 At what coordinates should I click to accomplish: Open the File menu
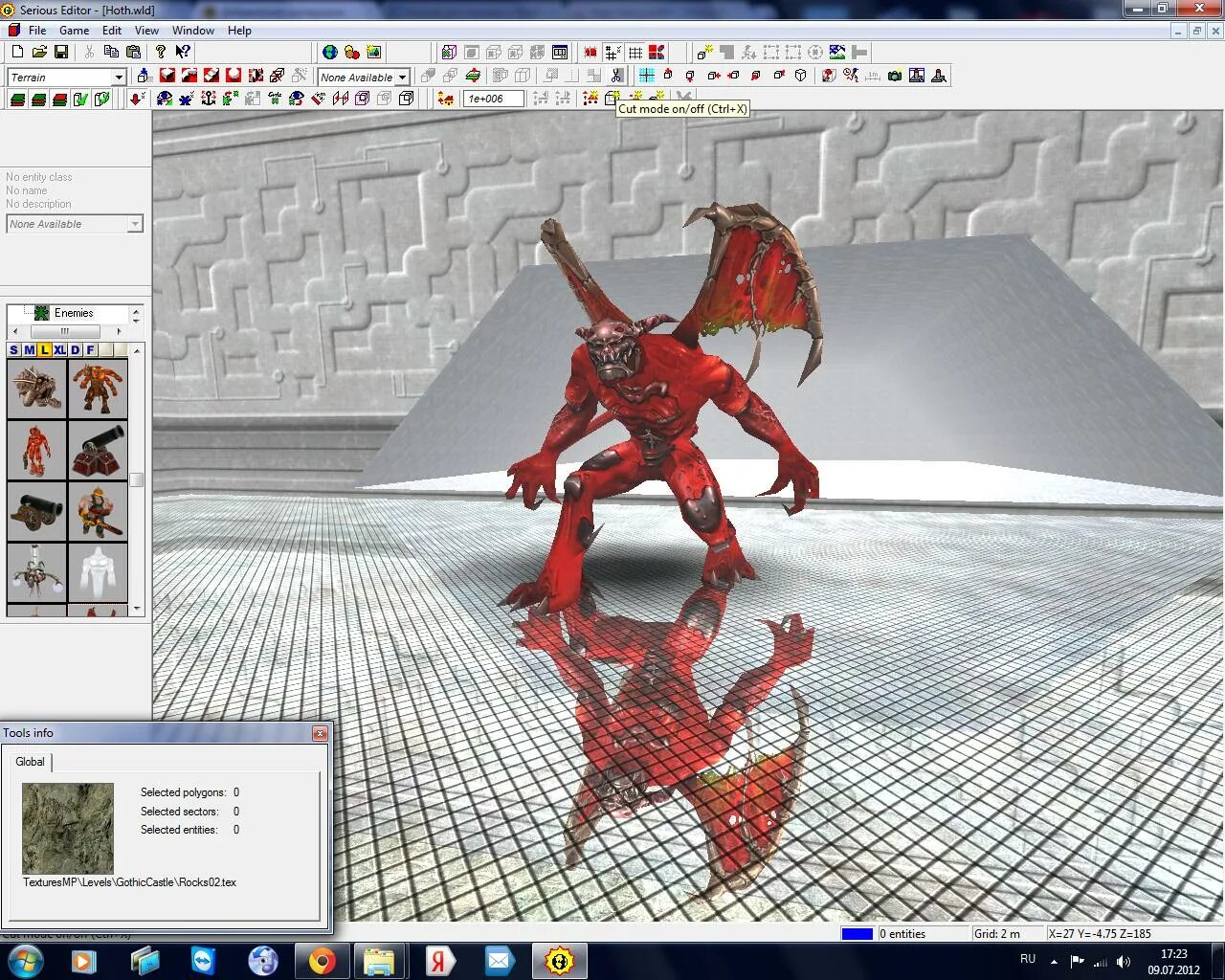coord(37,30)
